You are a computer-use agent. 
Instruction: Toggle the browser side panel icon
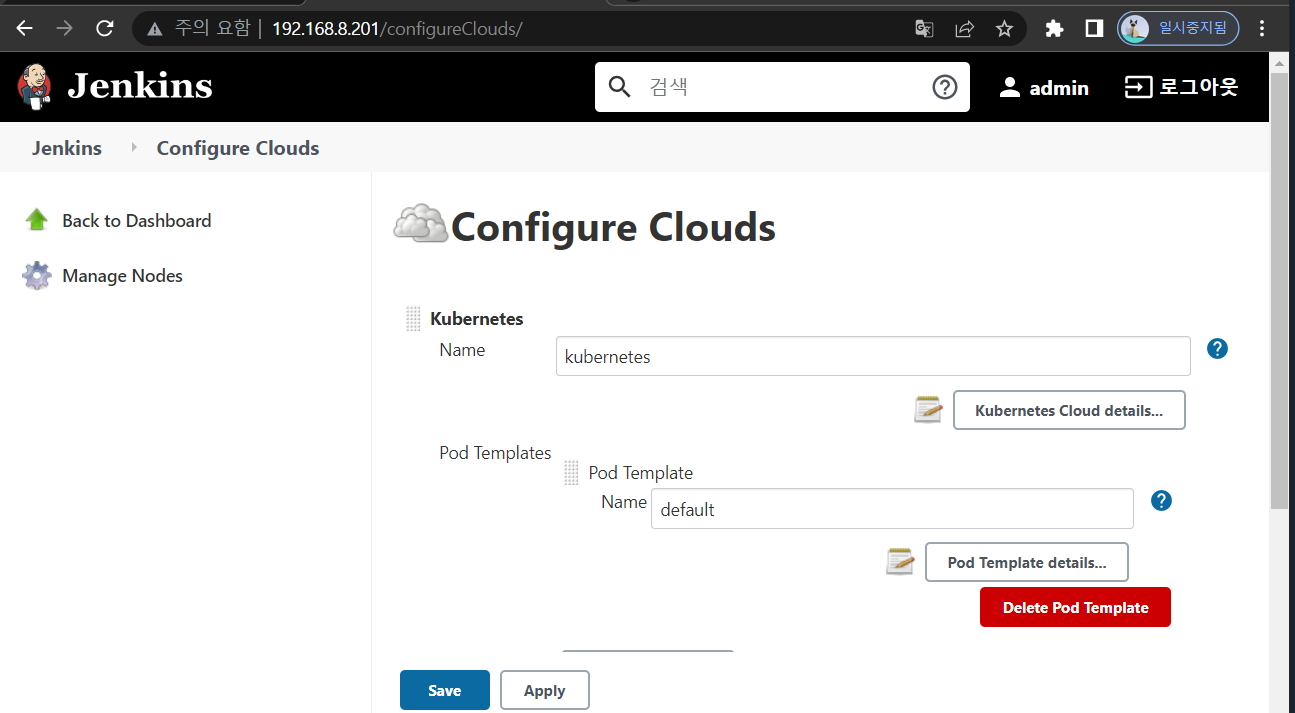coord(1094,29)
